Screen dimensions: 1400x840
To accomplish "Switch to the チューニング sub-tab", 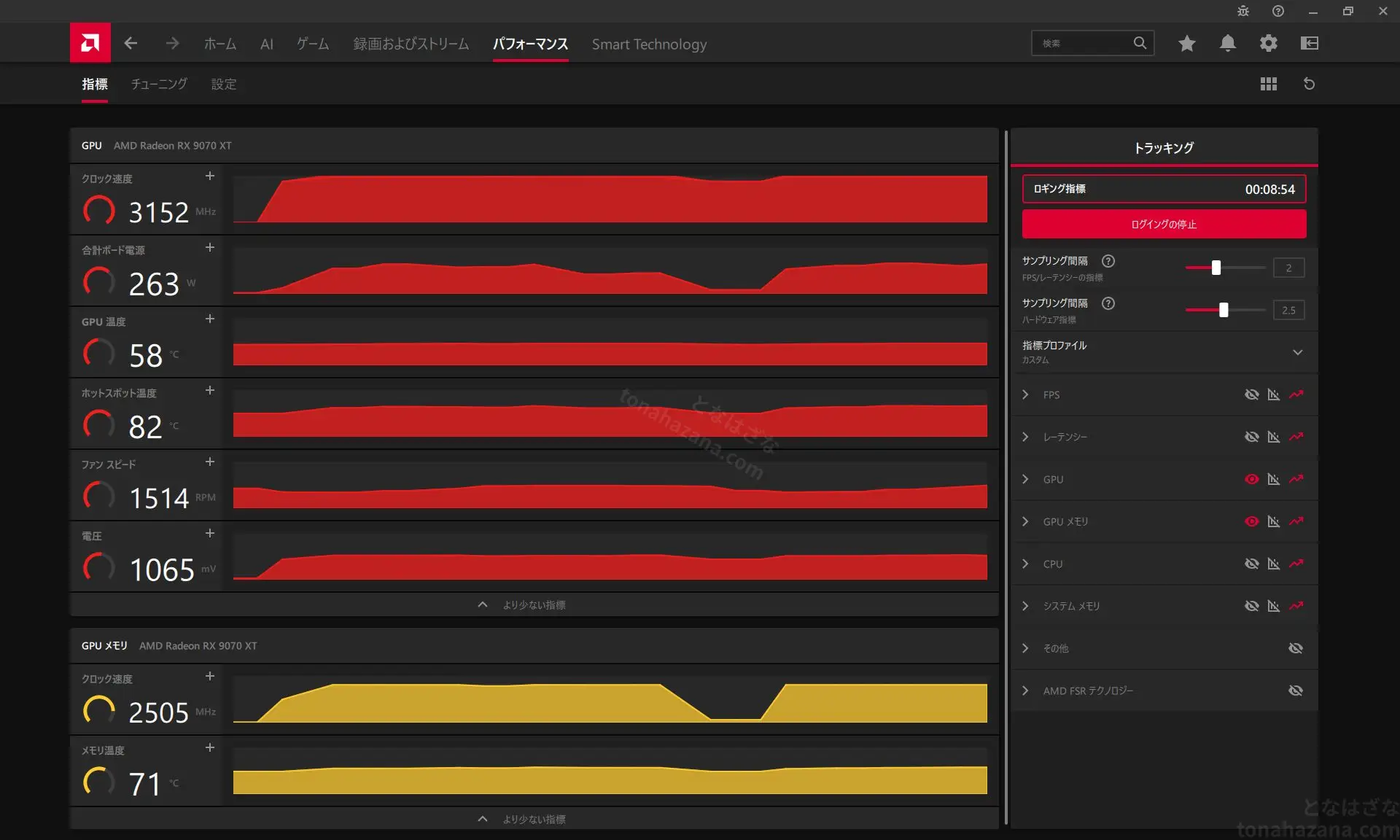I will coord(159,84).
